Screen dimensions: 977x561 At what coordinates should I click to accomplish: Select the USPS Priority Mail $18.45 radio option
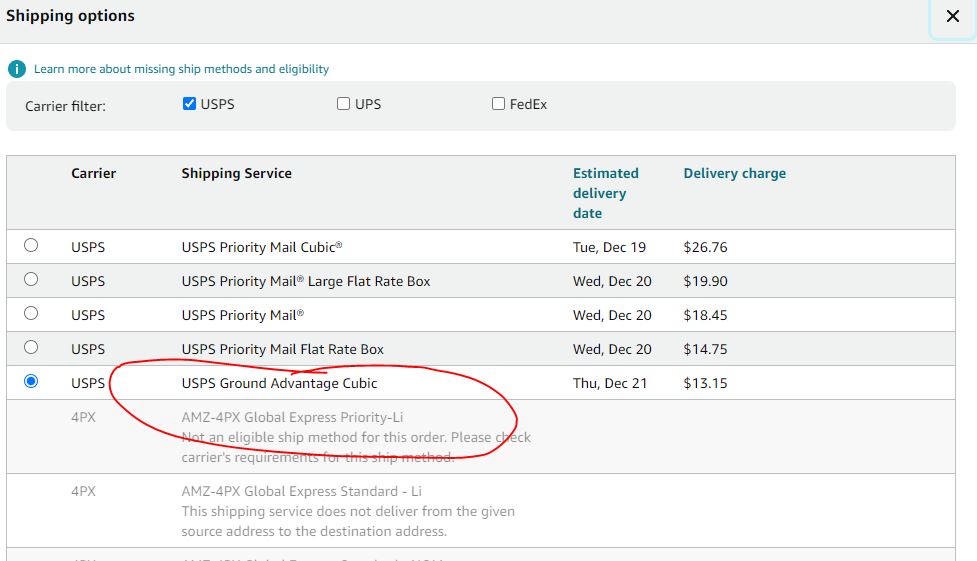point(31,313)
